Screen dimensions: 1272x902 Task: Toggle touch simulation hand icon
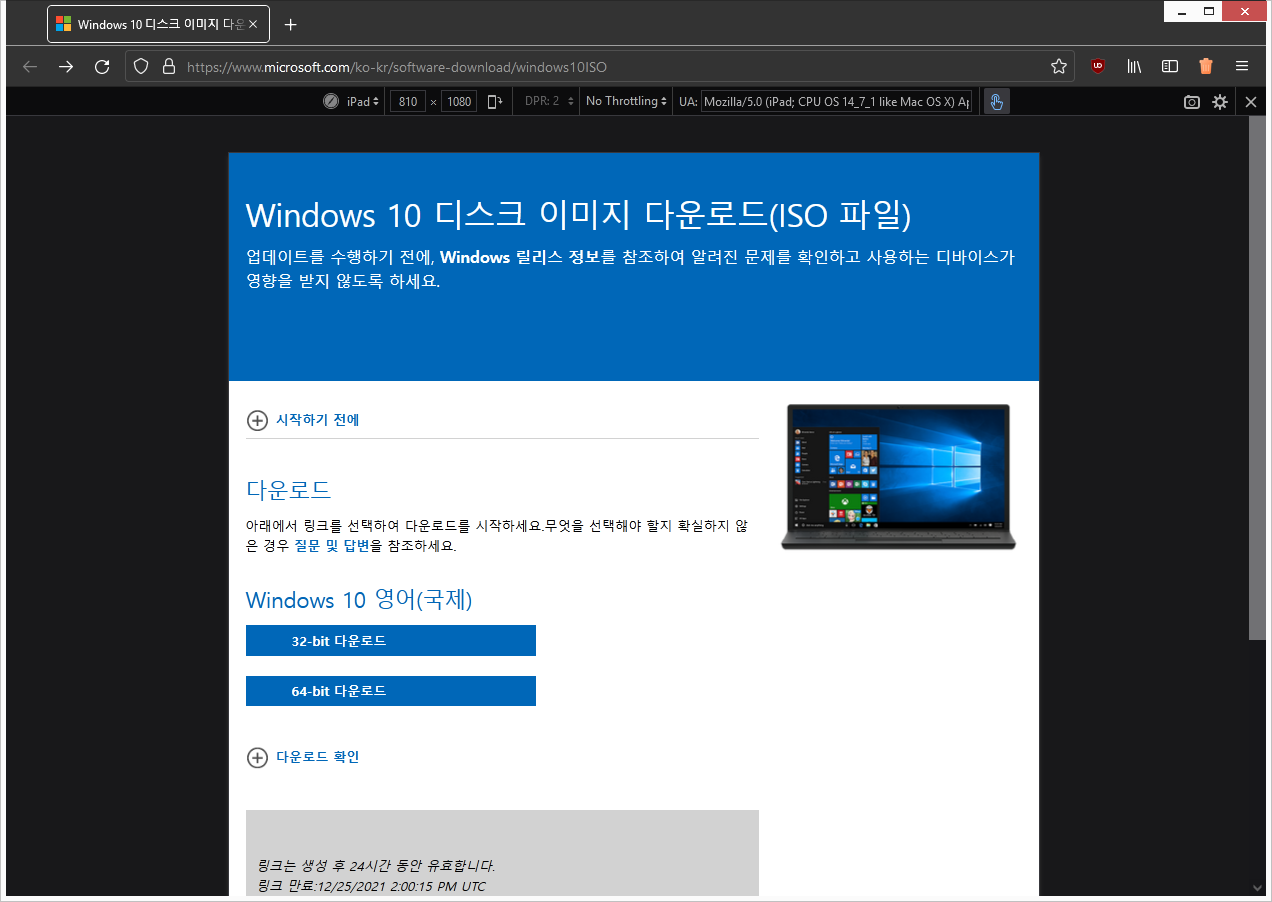click(x=996, y=102)
